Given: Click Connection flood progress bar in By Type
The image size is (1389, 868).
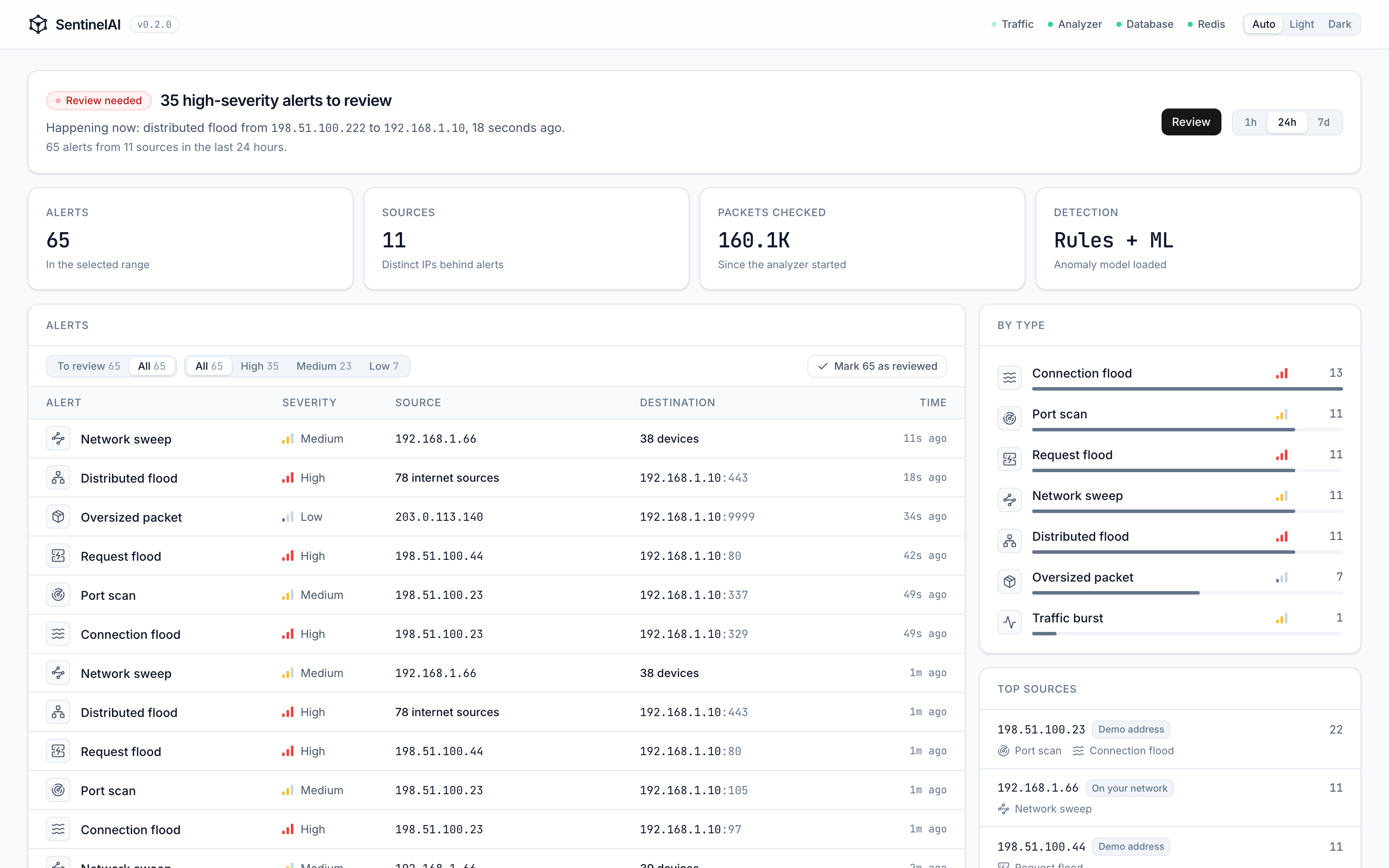Looking at the screenshot, I should (x=1187, y=389).
